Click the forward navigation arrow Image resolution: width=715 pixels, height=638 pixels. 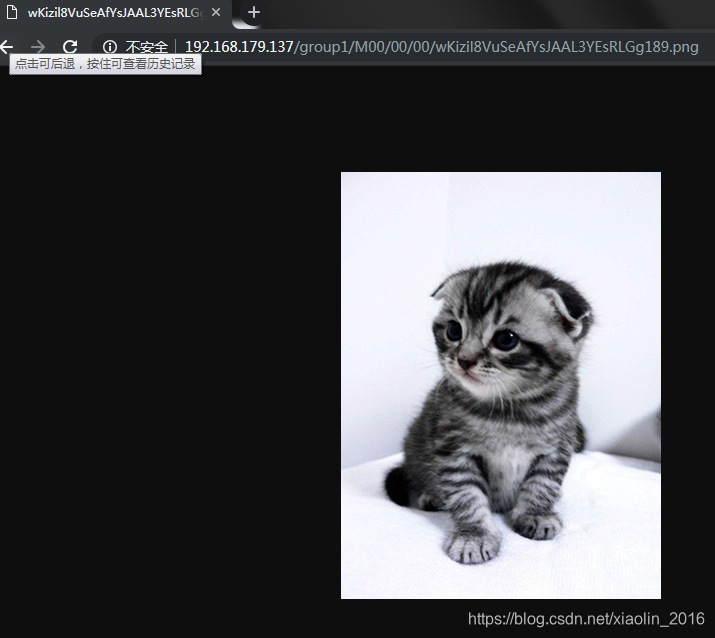point(38,47)
